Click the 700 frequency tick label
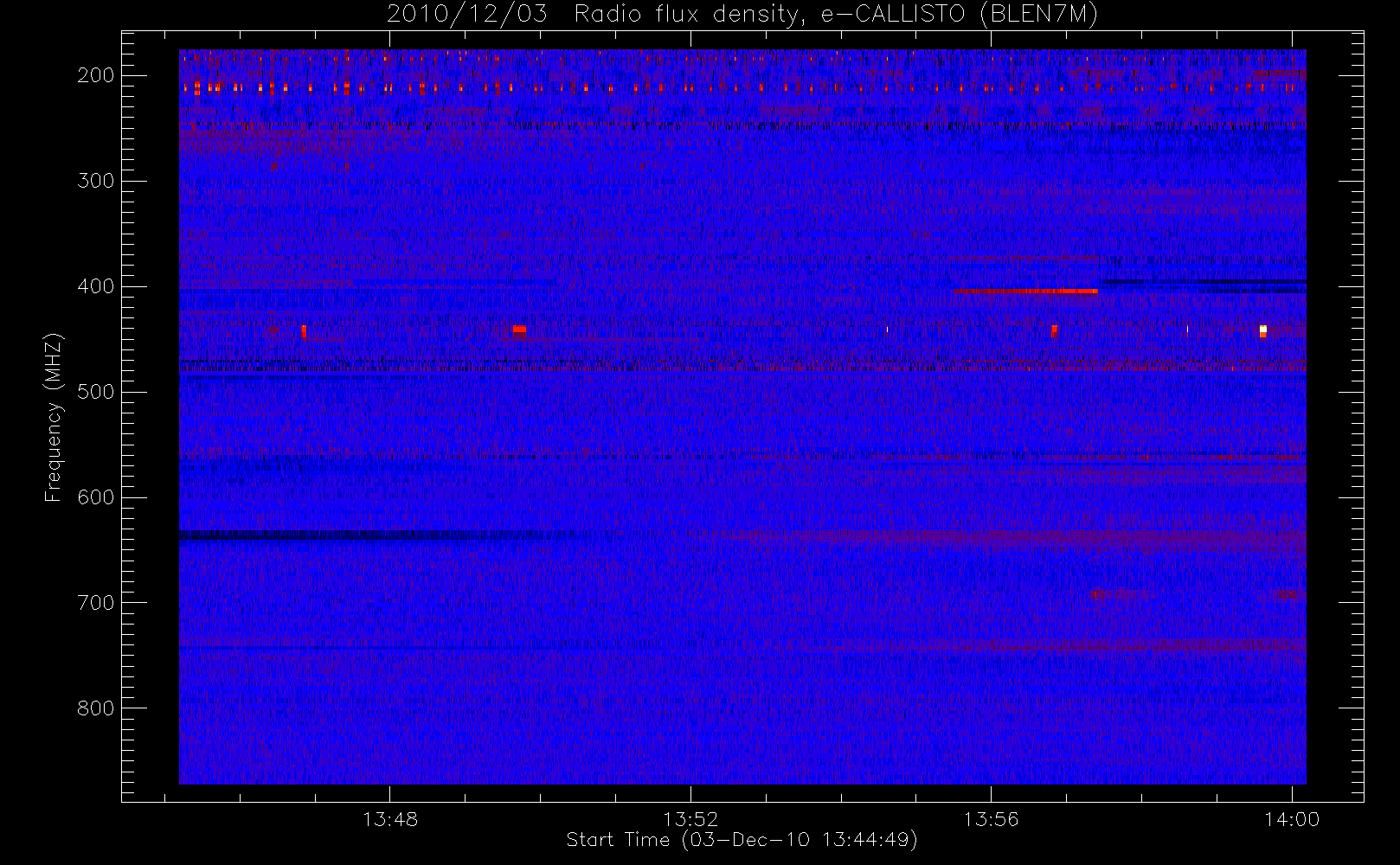1400x865 pixels. 96,603
